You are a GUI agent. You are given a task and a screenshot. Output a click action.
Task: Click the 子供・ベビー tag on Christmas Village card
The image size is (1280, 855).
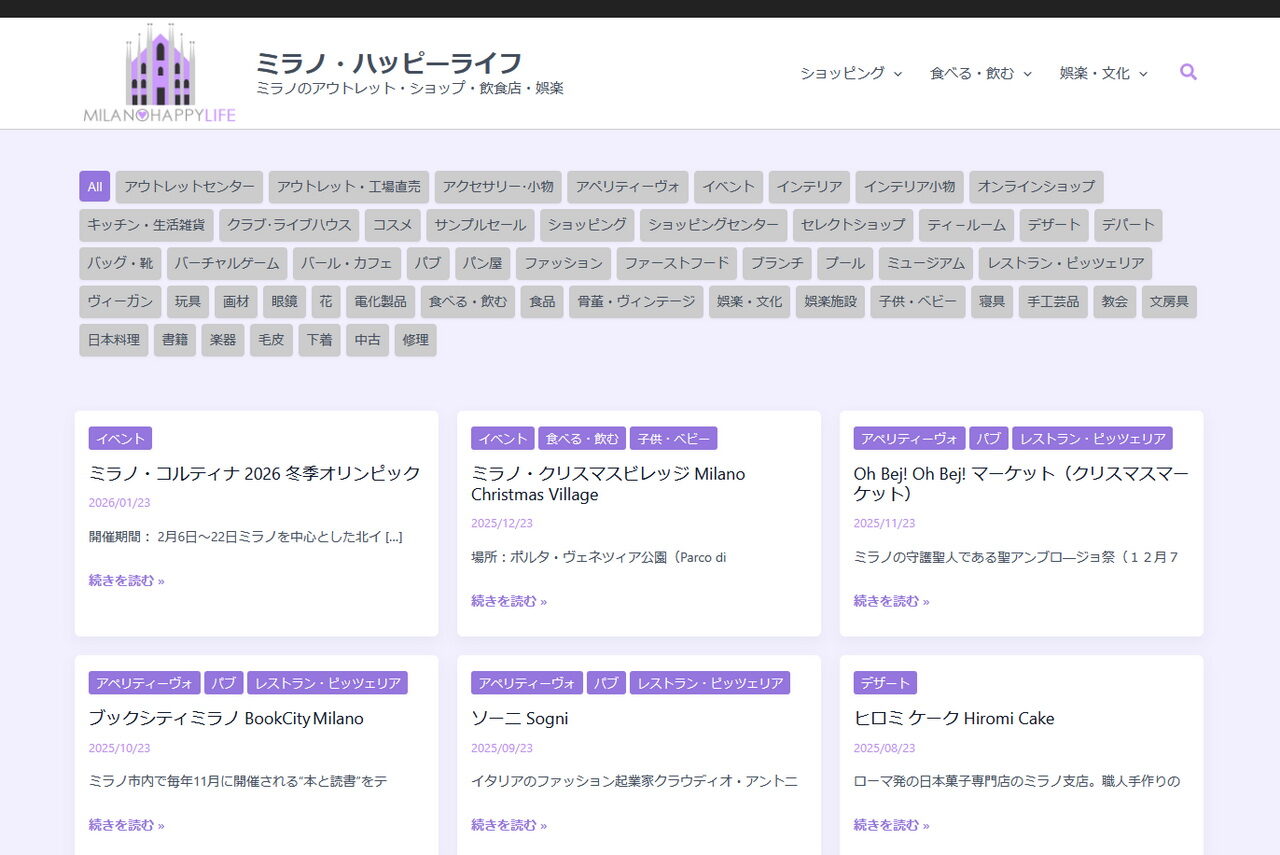pos(673,438)
